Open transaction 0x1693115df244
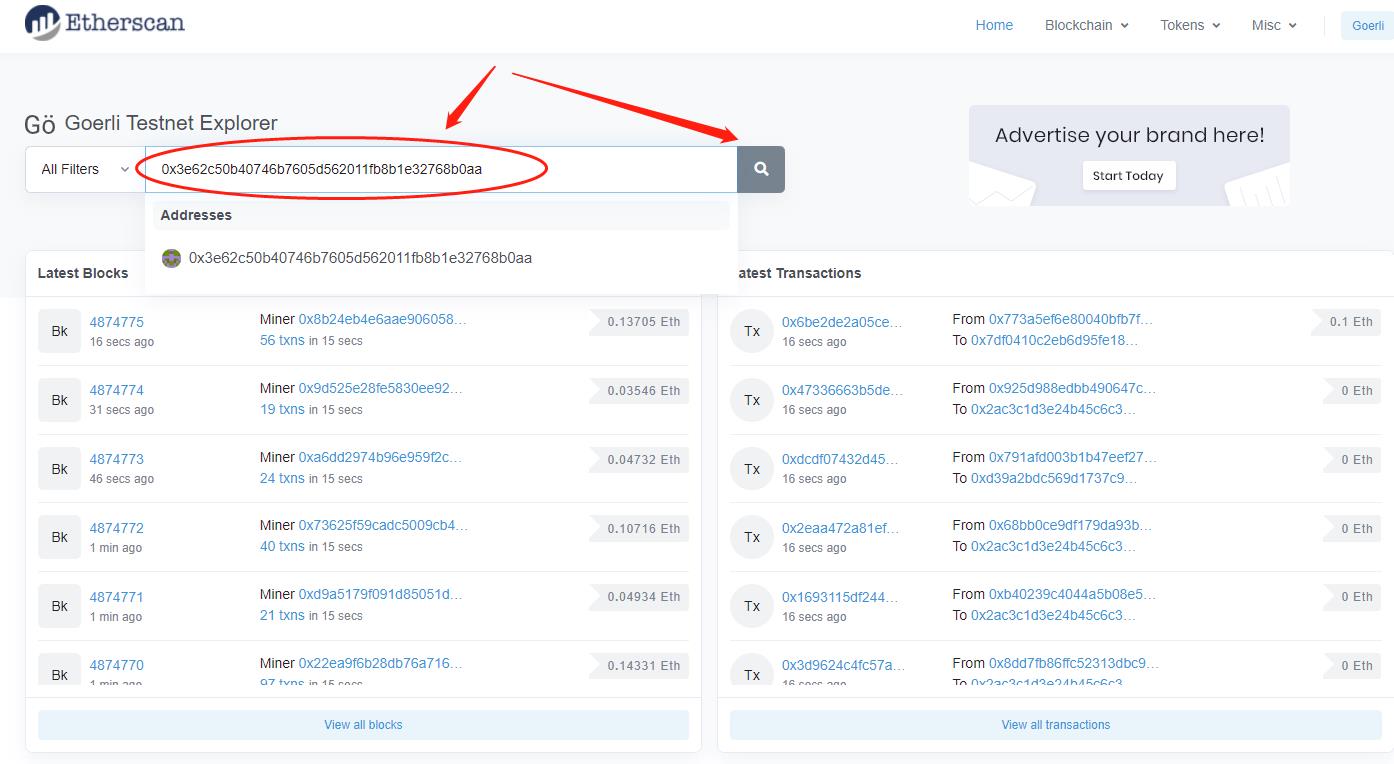Viewport: 1394px width, 764px height. (841, 597)
